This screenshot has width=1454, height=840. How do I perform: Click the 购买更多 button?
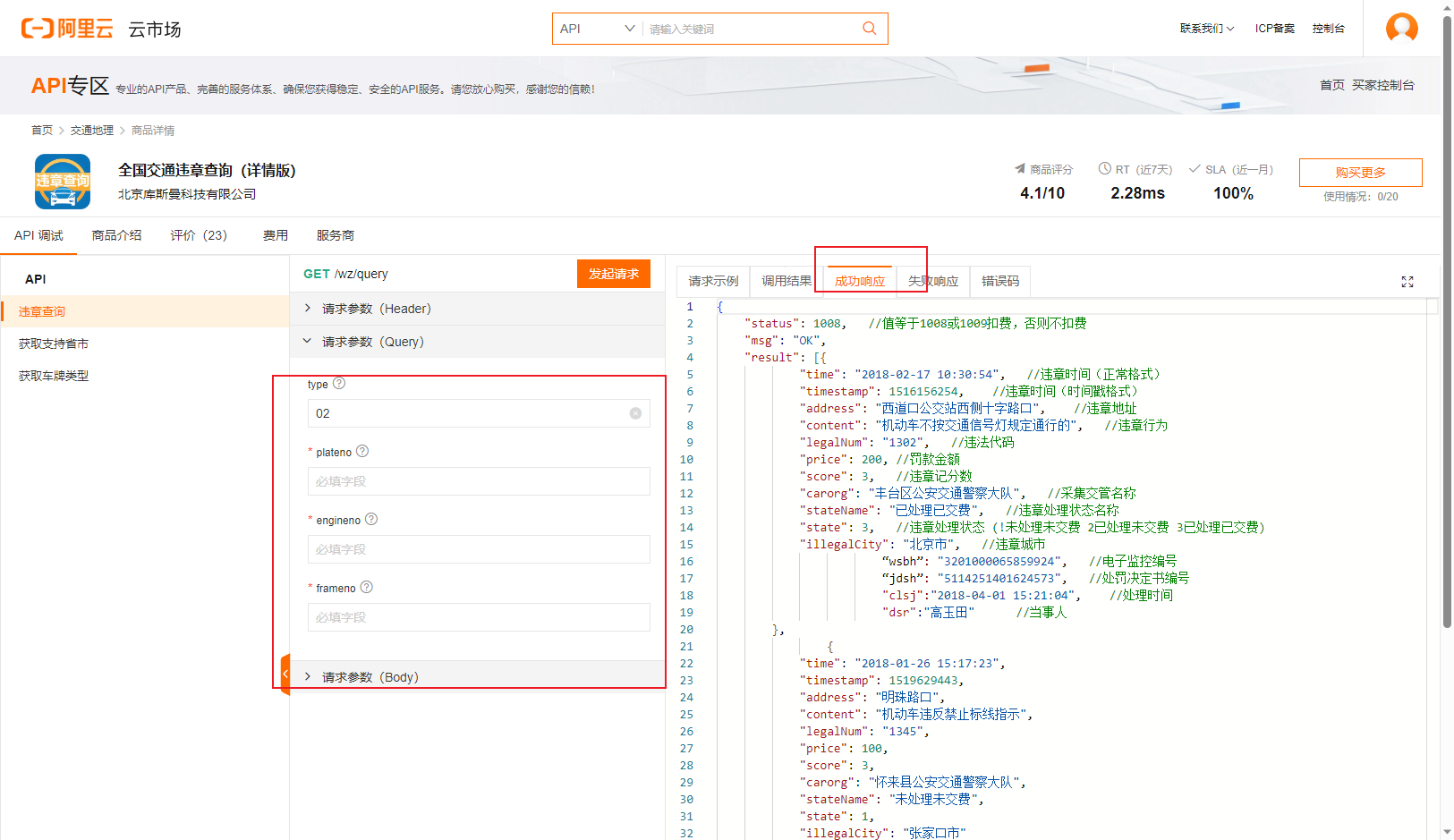pyautogui.click(x=1360, y=173)
